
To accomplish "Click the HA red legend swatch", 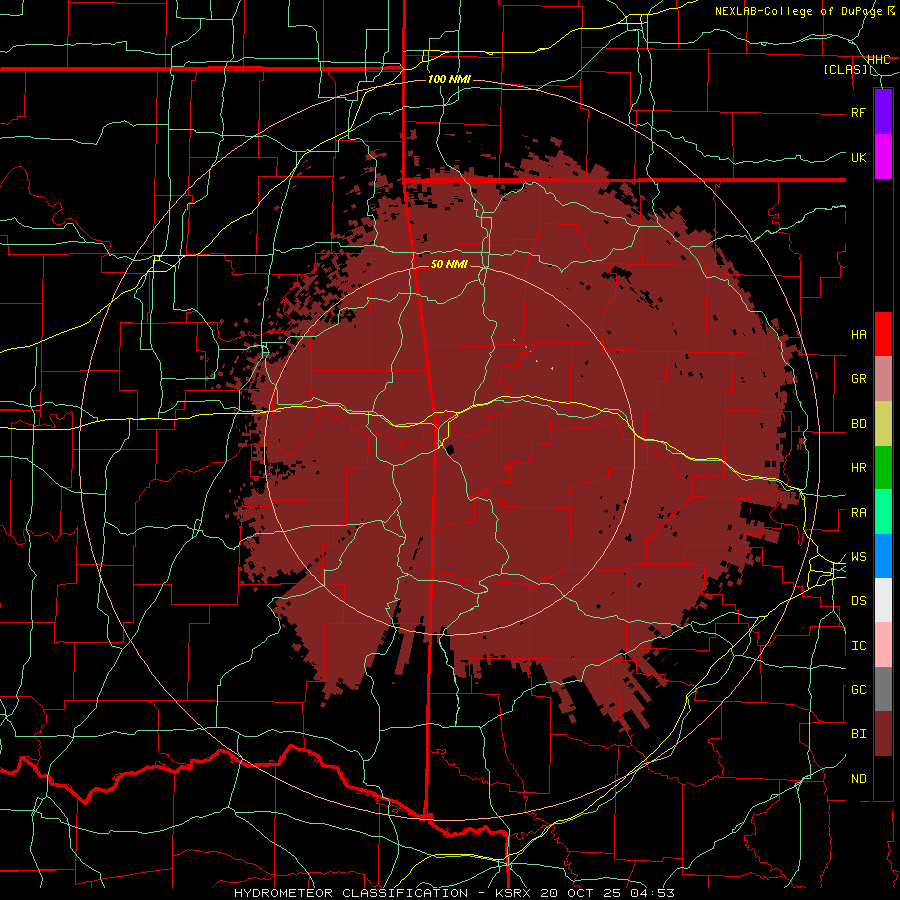I will pyautogui.click(x=883, y=334).
